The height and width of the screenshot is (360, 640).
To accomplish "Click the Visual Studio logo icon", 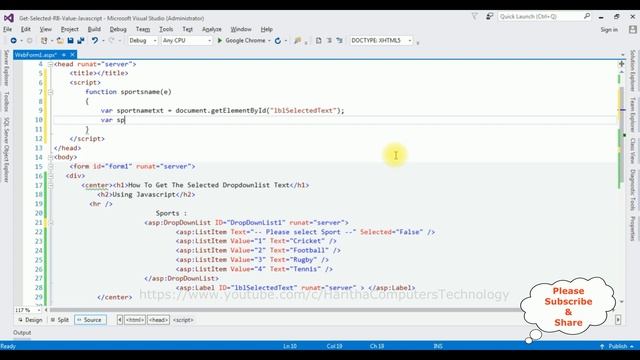I will click(x=9, y=18).
